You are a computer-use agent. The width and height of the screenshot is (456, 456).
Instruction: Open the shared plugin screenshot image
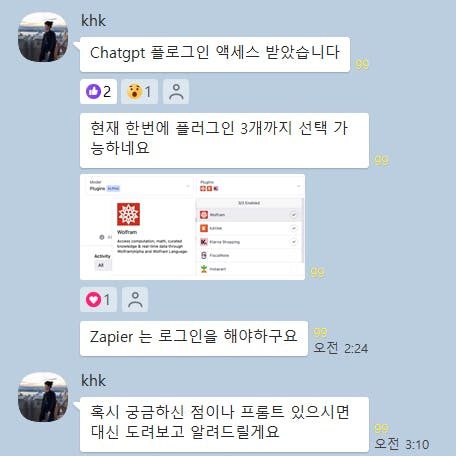pos(192,227)
